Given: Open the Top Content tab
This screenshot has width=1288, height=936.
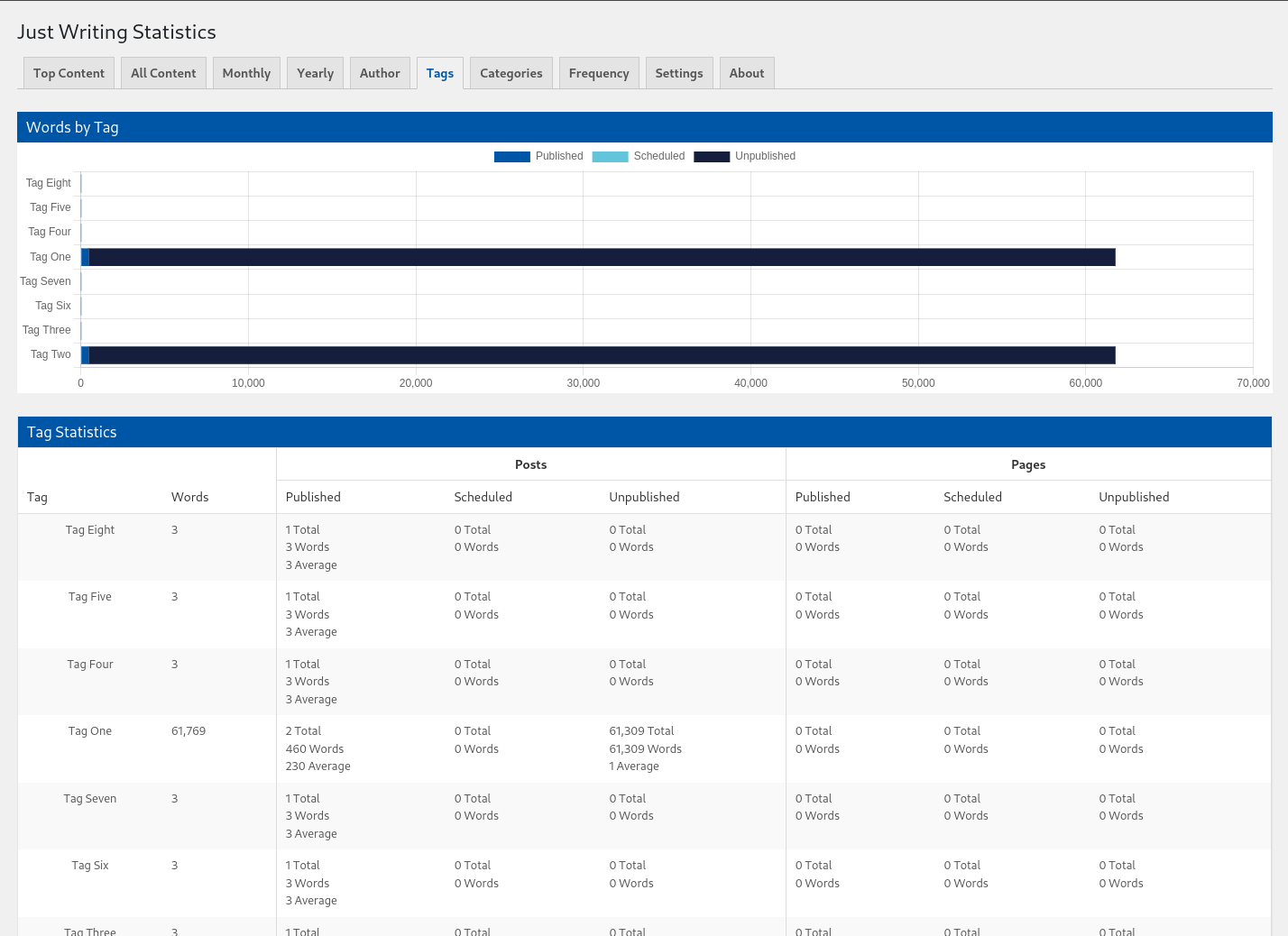Looking at the screenshot, I should pos(69,73).
